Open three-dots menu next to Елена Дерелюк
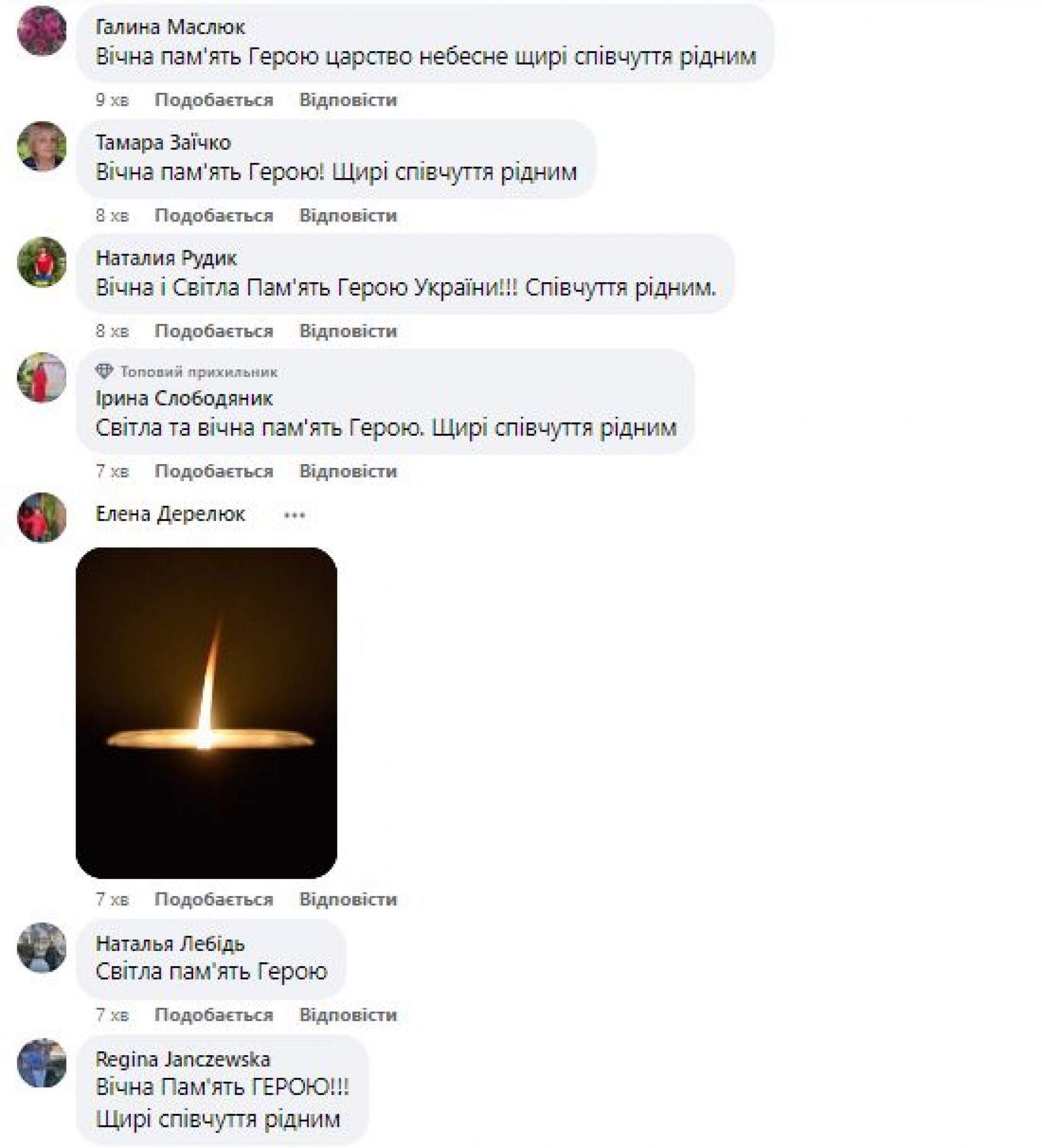The height and width of the screenshot is (1148, 1042). (294, 515)
